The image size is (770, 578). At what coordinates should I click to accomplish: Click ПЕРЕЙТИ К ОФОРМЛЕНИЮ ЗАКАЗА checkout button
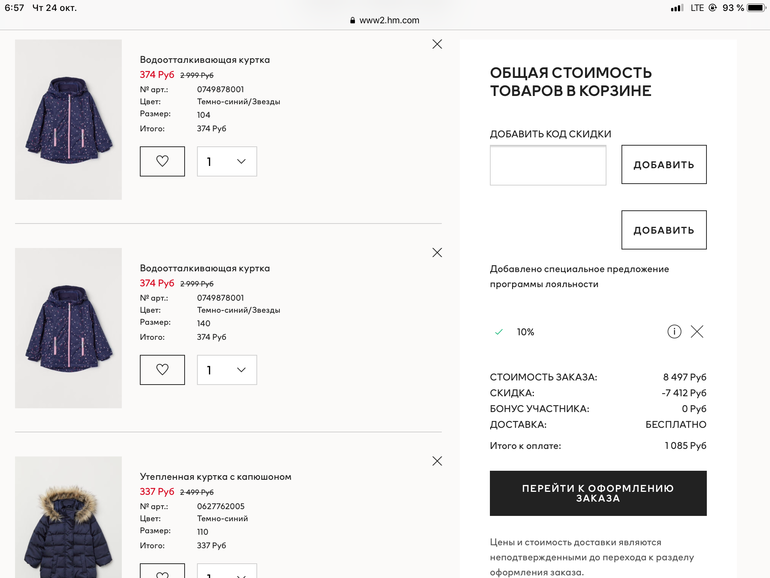(x=598, y=493)
